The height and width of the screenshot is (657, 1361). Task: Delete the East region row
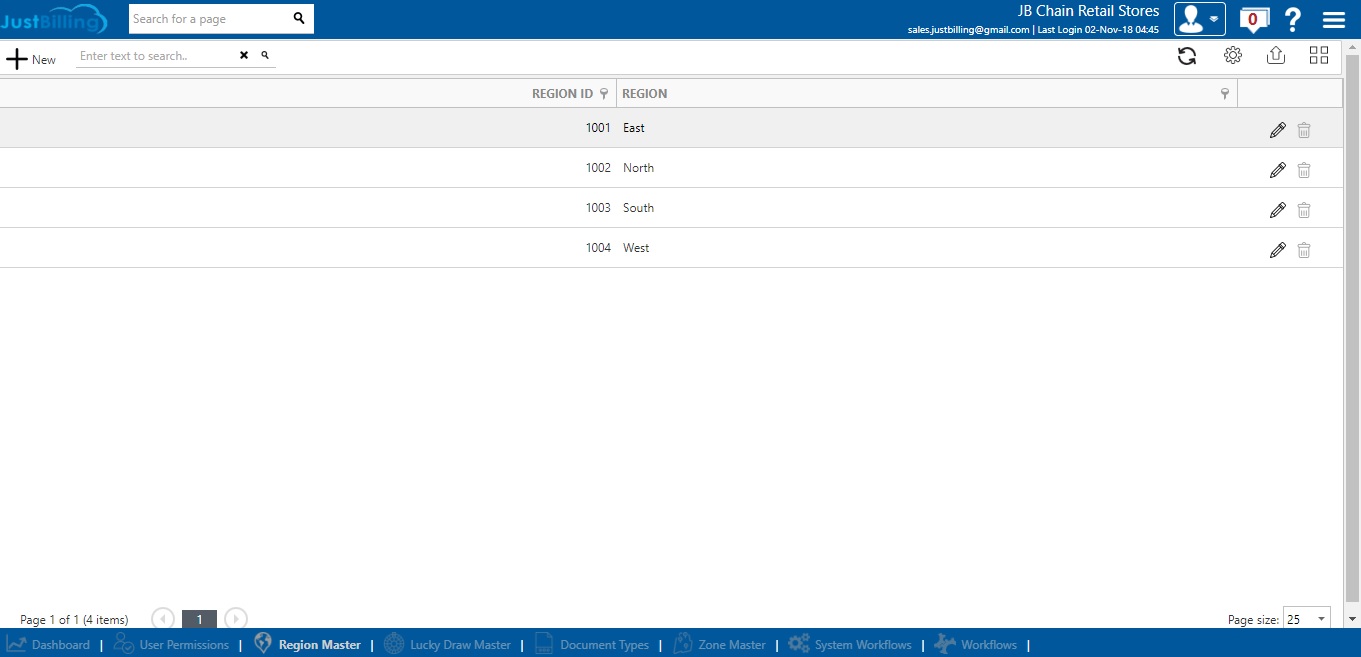1304,130
